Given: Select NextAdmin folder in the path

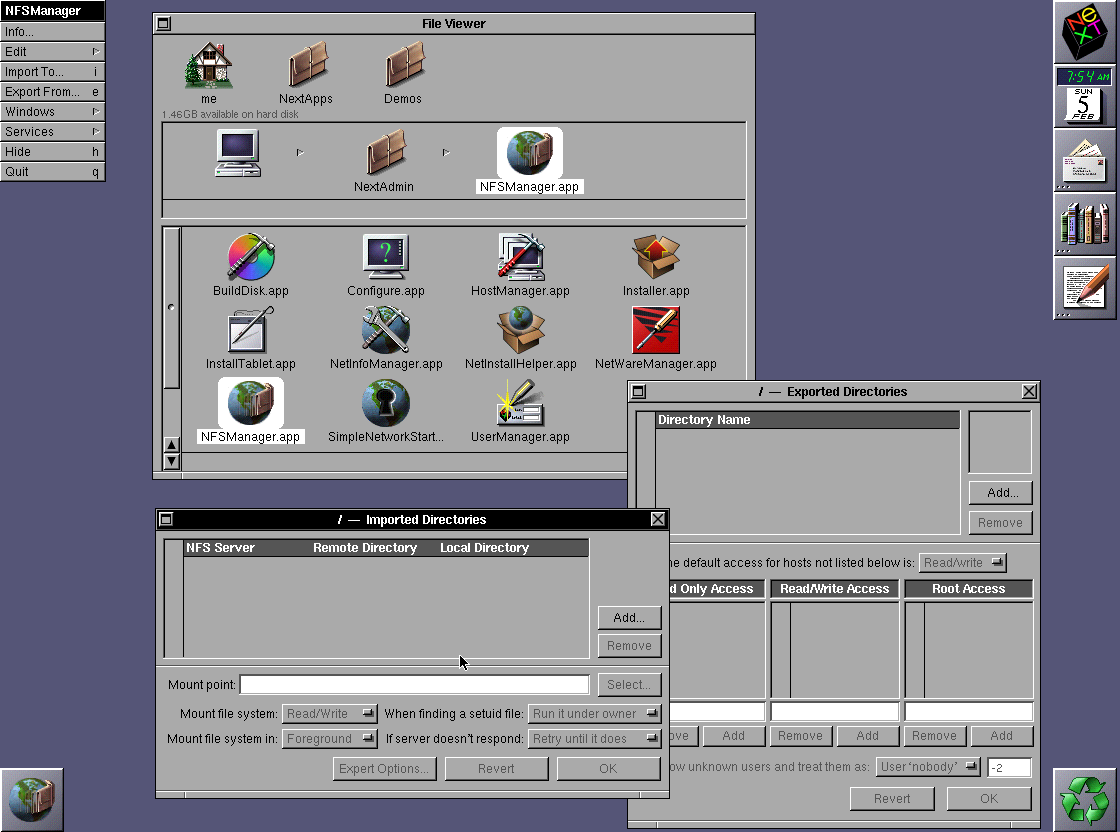Looking at the screenshot, I should pos(385,153).
